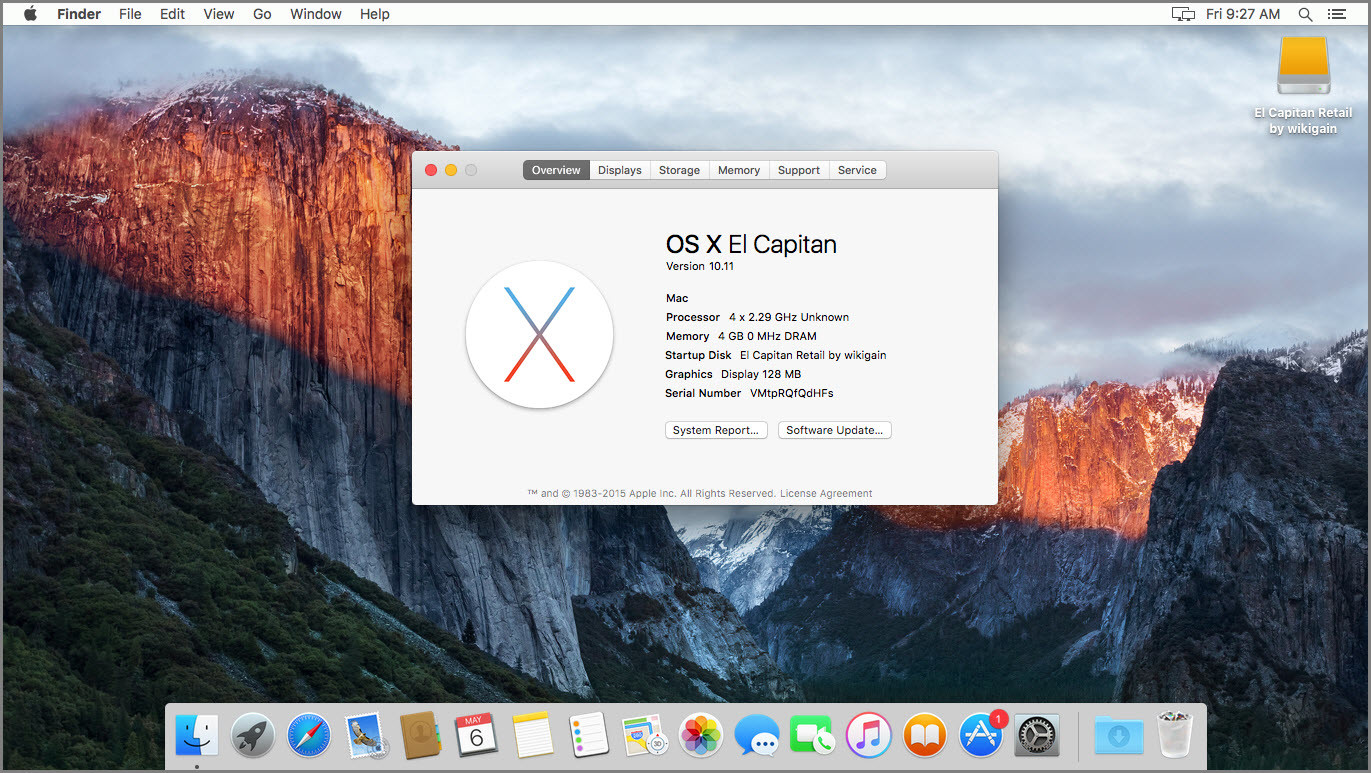Open Reminders list icon in Dock
The width and height of the screenshot is (1371, 773).
[589, 736]
